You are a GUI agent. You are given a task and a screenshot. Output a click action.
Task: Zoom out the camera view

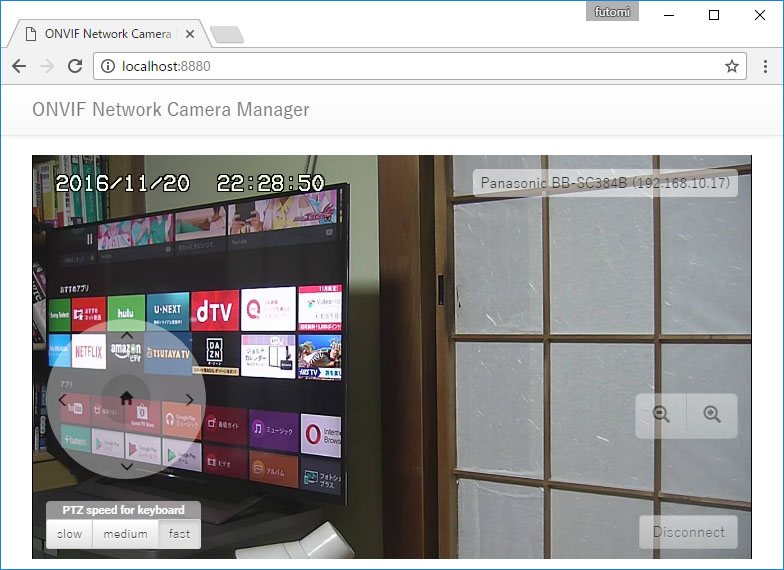click(661, 415)
